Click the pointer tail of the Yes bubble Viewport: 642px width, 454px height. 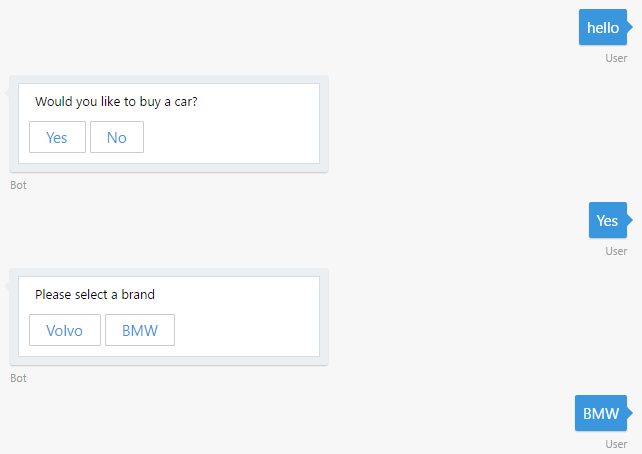pos(630,220)
